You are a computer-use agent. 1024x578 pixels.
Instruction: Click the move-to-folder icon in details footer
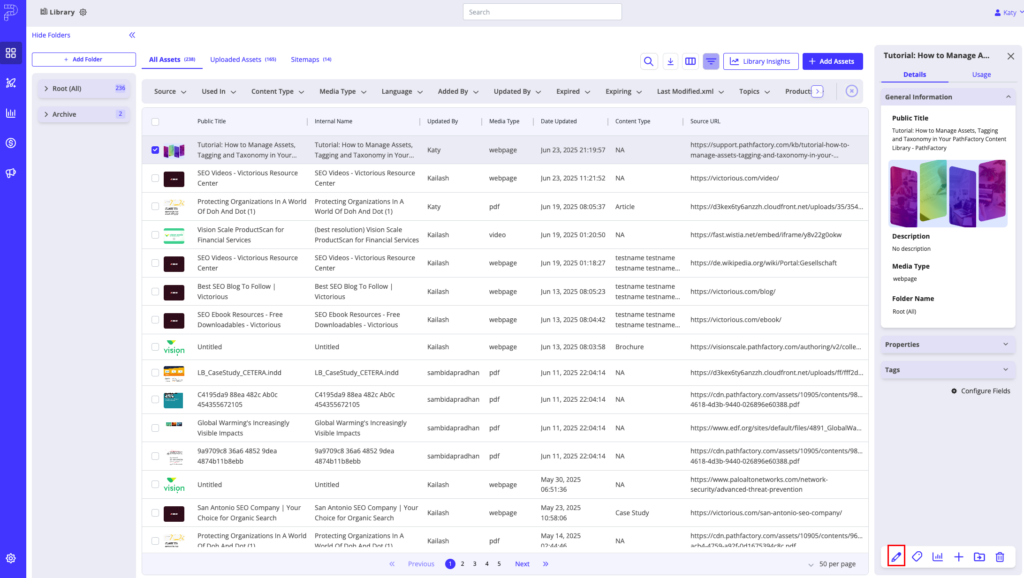pos(979,556)
